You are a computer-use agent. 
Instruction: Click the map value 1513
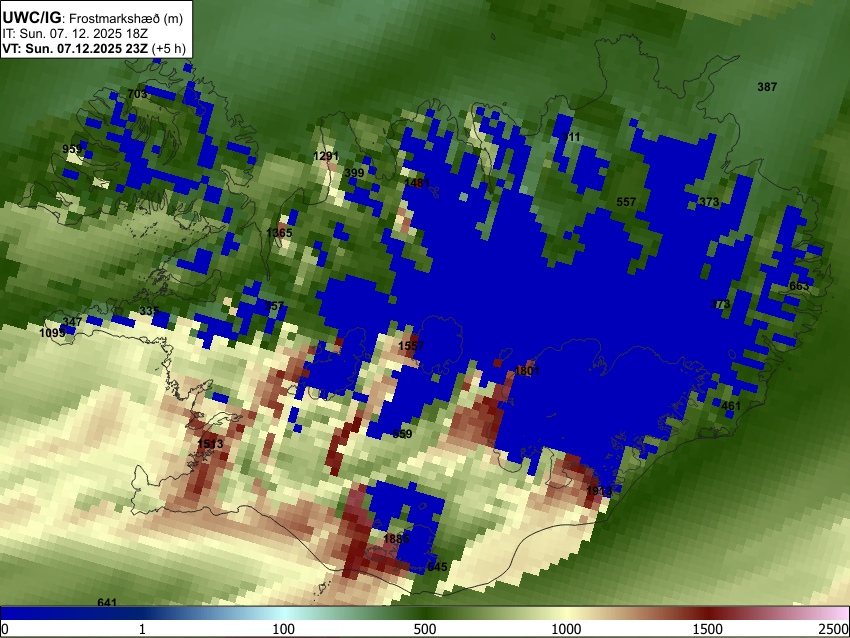[210, 444]
